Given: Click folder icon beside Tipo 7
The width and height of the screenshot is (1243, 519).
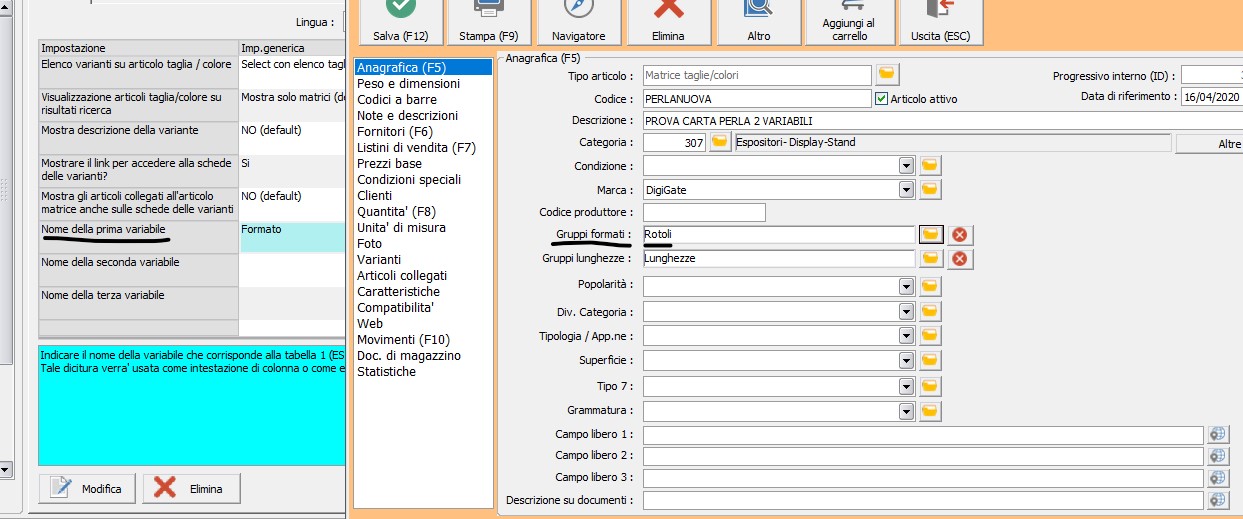Looking at the screenshot, I should [x=930, y=385].
